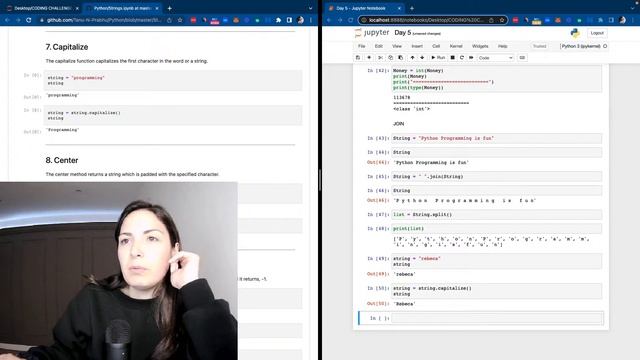Open the Jupyter Kernel menu
This screenshot has height=360, width=640.
[x=456, y=46]
